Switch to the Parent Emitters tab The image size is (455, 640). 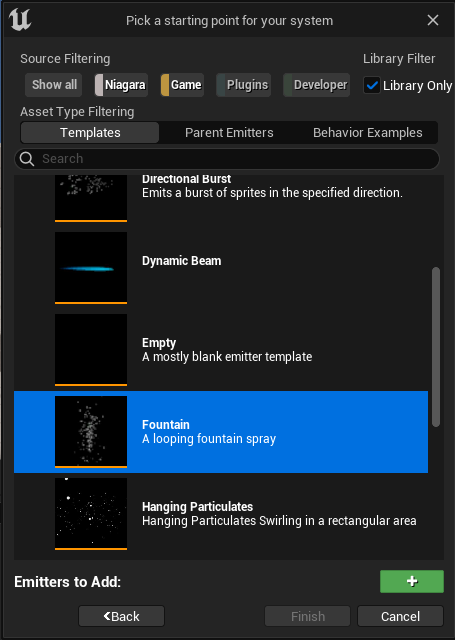[x=229, y=133]
